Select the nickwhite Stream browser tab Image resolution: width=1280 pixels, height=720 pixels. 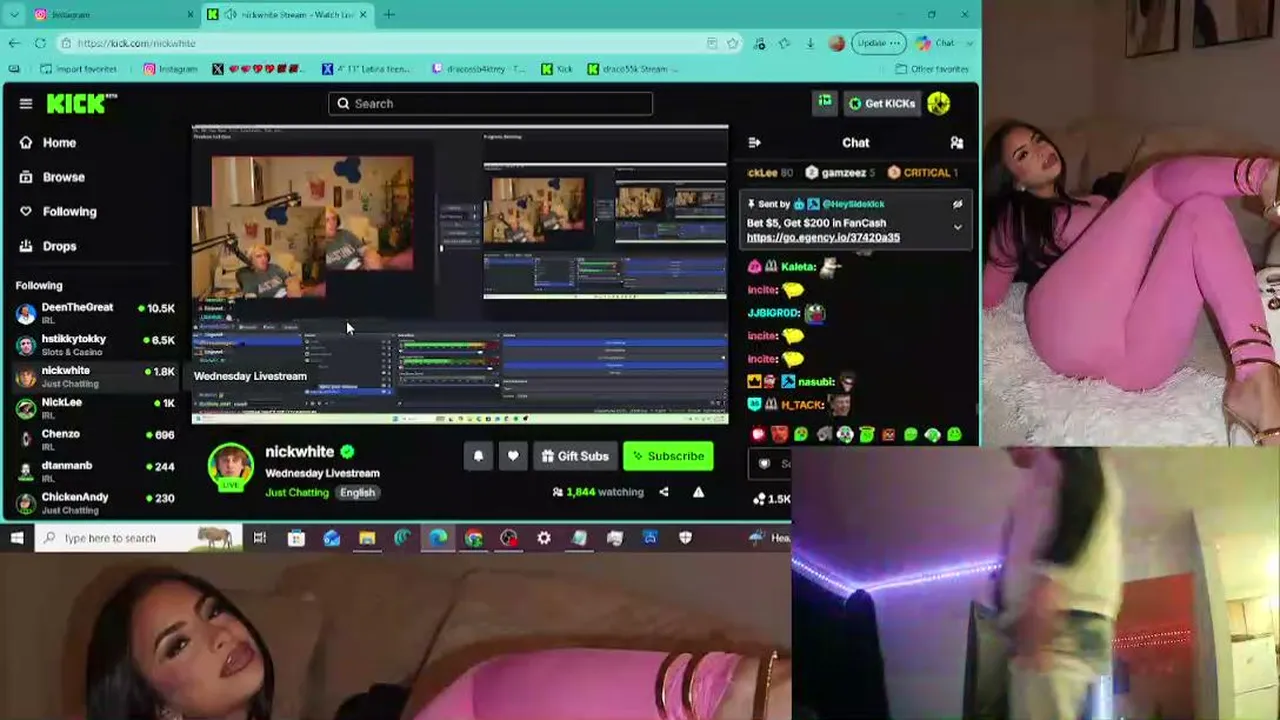(x=288, y=14)
